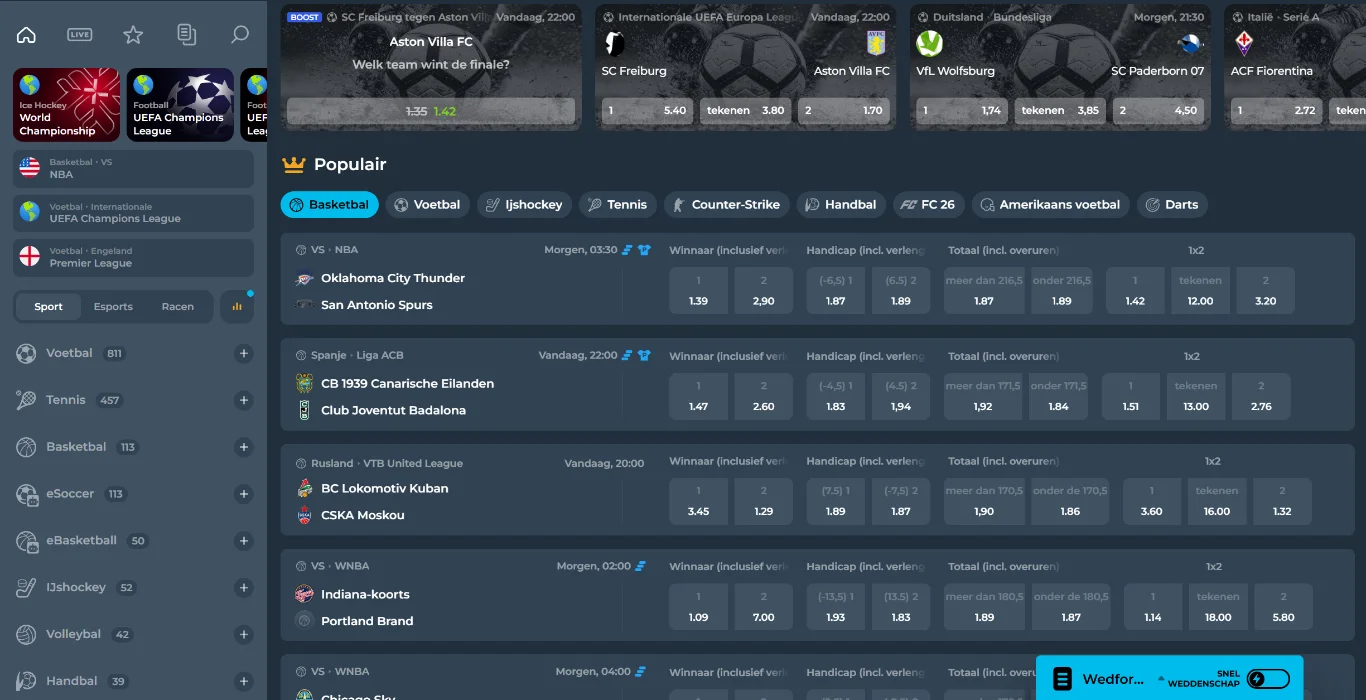
Task: Select the Amerikaans voetbal filter
Action: (1050, 204)
